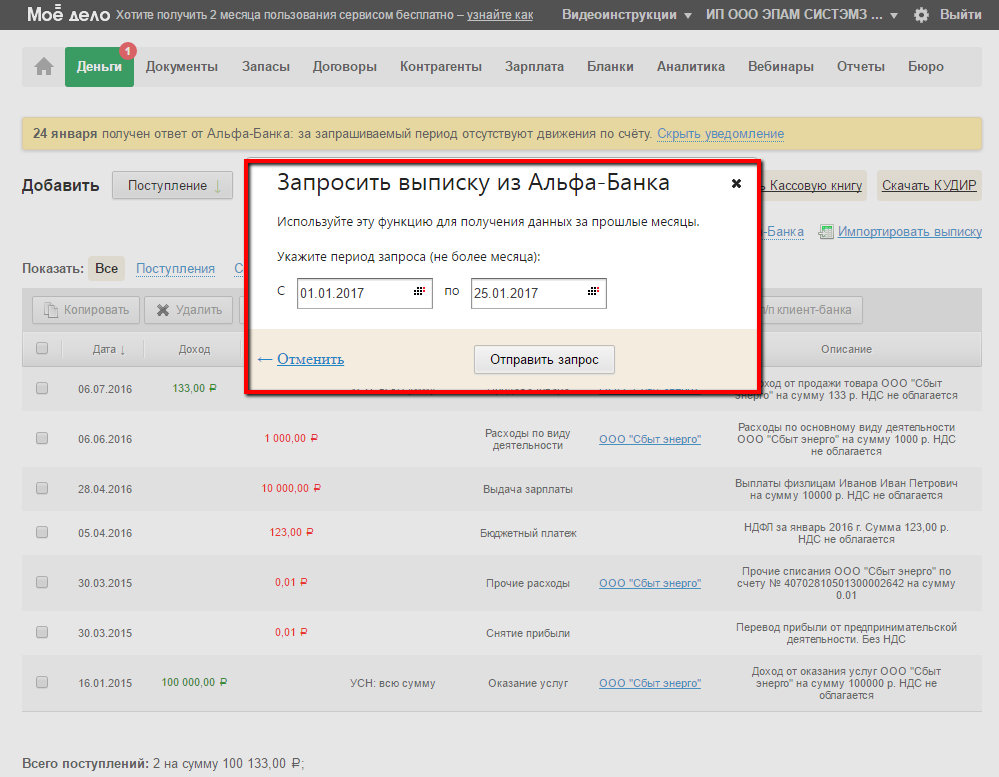
Task: Open the Документы menu section
Action: [181, 67]
